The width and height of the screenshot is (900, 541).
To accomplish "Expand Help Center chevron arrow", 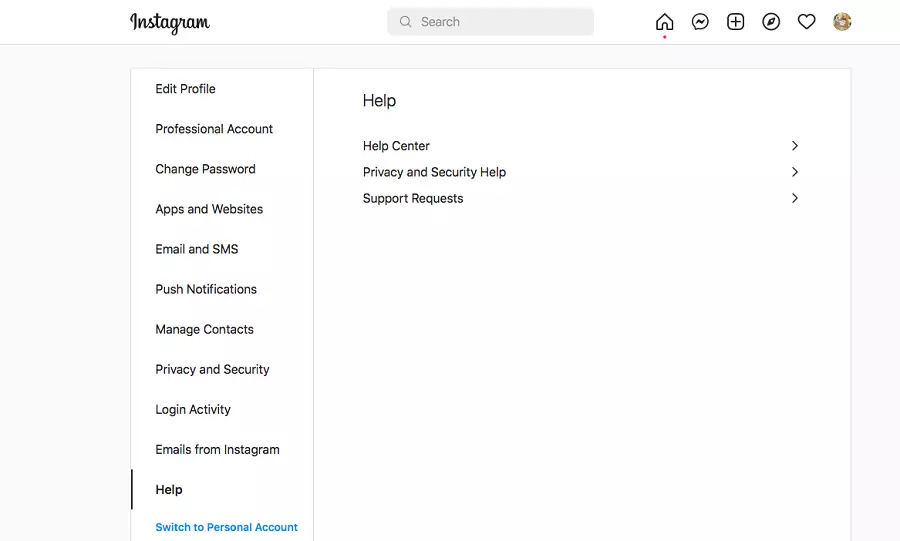I will pos(795,146).
